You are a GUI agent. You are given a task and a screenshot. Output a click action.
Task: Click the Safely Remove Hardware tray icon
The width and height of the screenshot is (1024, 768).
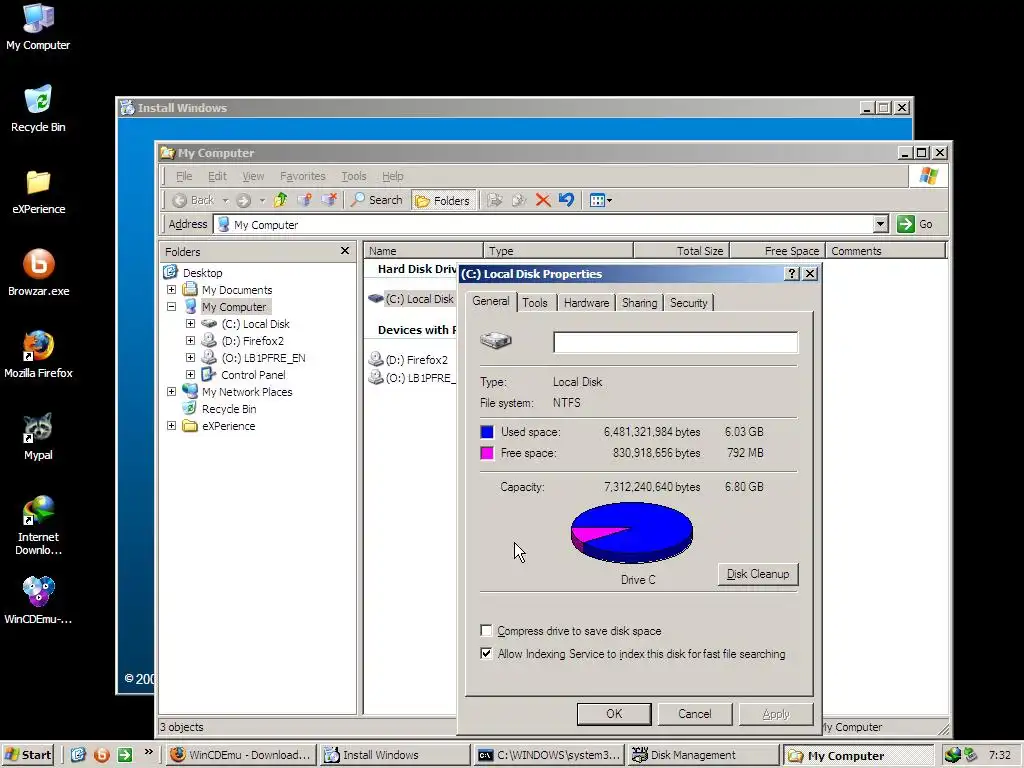[x=970, y=755]
